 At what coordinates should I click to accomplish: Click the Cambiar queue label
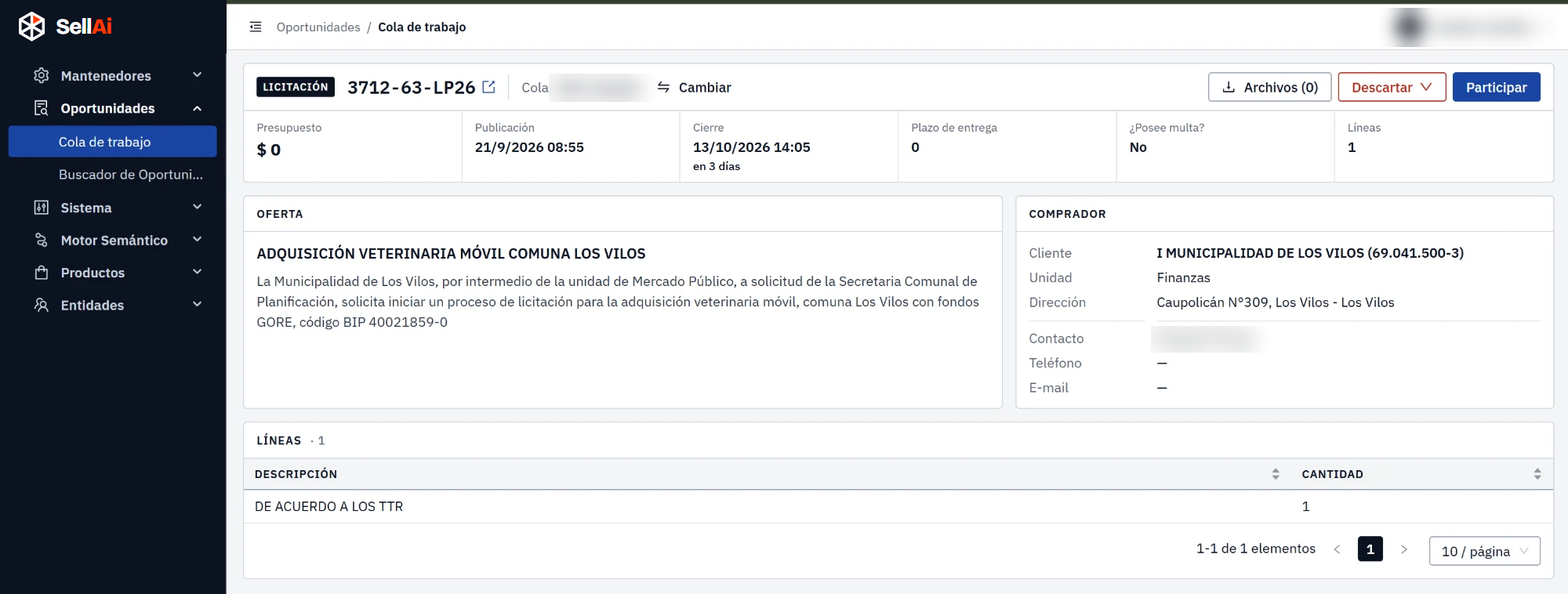pos(705,88)
